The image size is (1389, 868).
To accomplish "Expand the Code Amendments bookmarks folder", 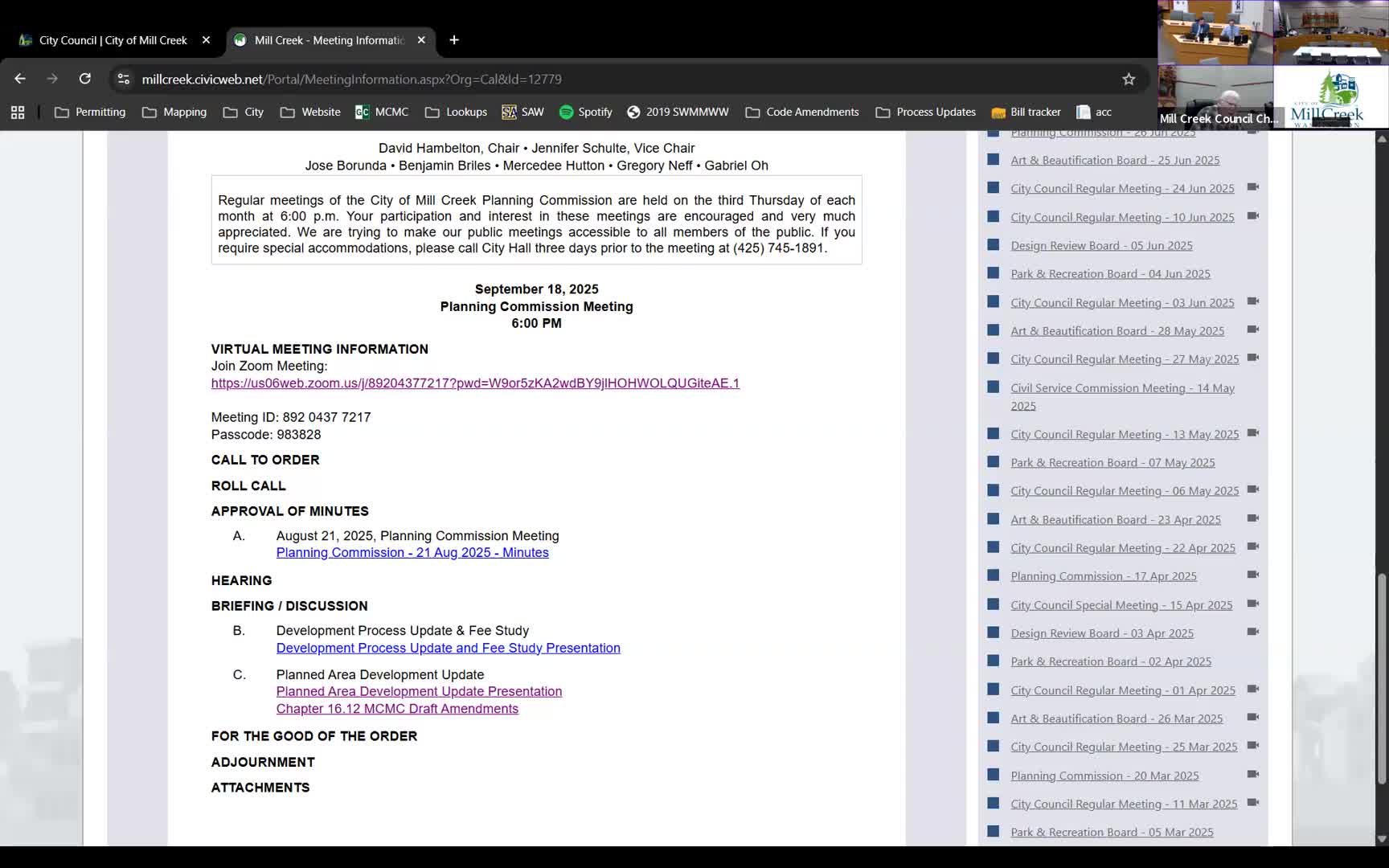I will [x=801, y=113].
